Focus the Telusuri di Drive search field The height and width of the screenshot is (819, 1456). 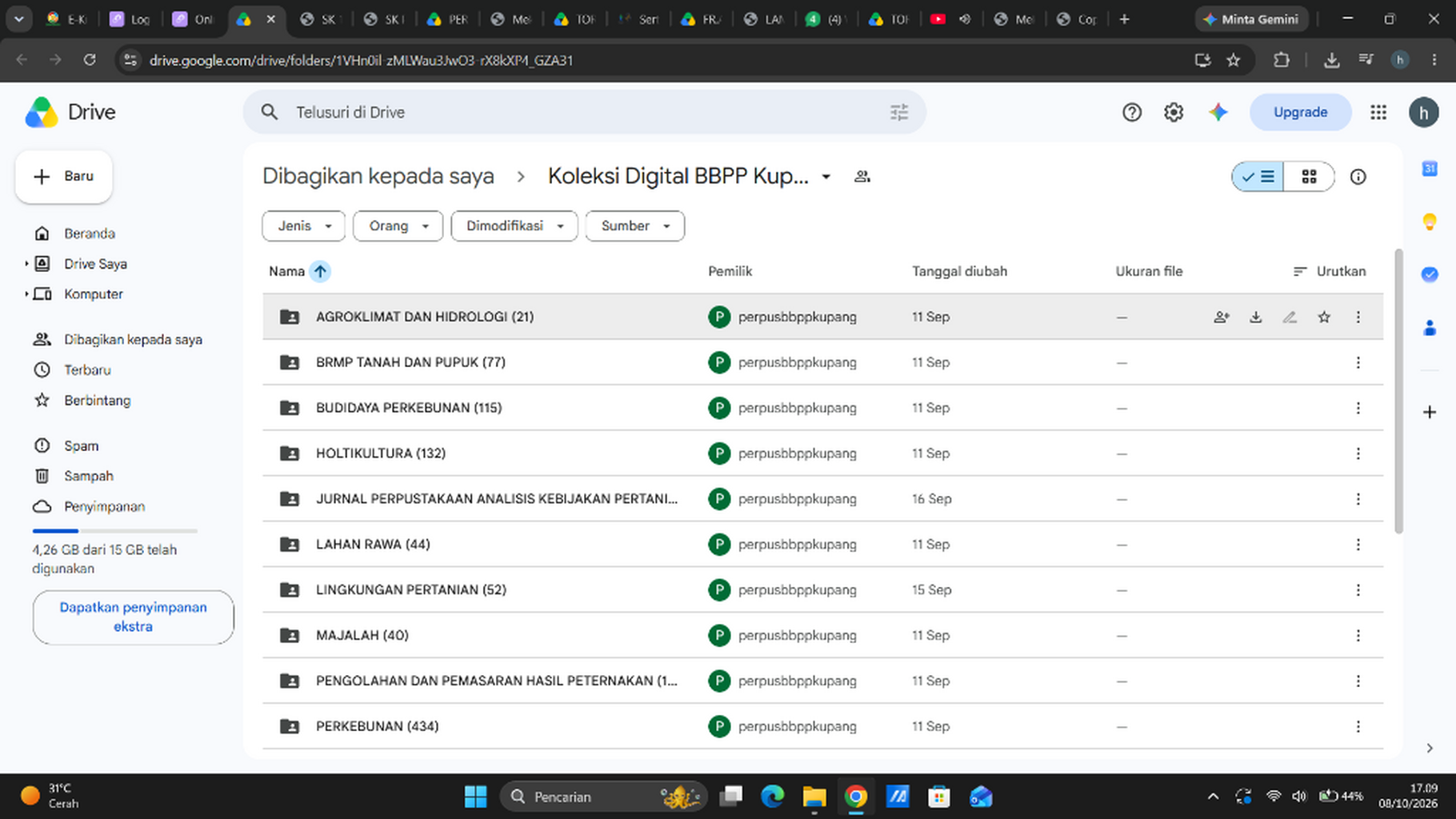(x=584, y=113)
